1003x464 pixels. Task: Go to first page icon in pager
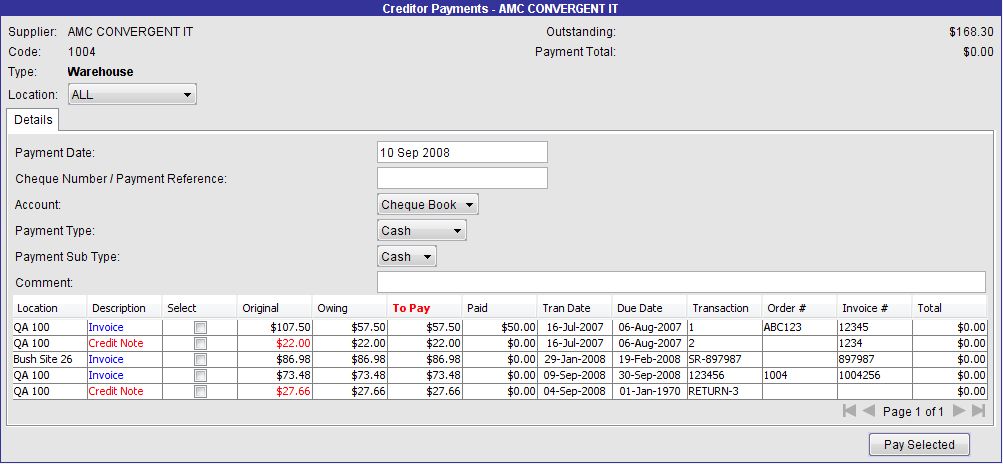click(849, 411)
